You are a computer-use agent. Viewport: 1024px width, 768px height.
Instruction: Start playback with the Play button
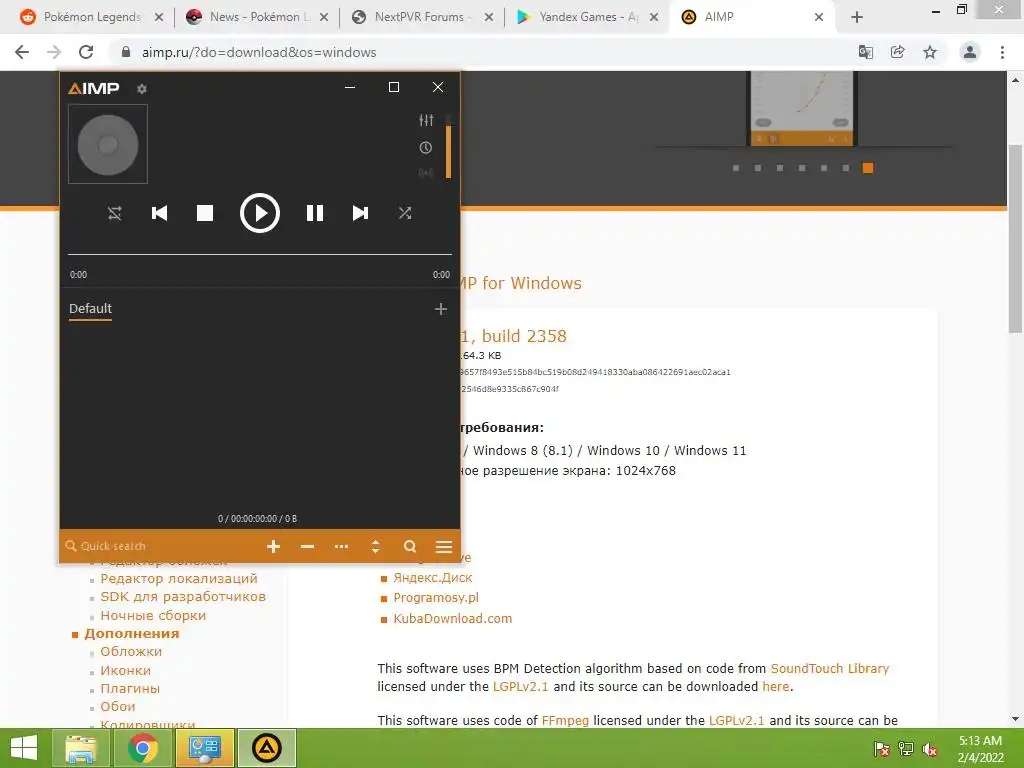[260, 213]
